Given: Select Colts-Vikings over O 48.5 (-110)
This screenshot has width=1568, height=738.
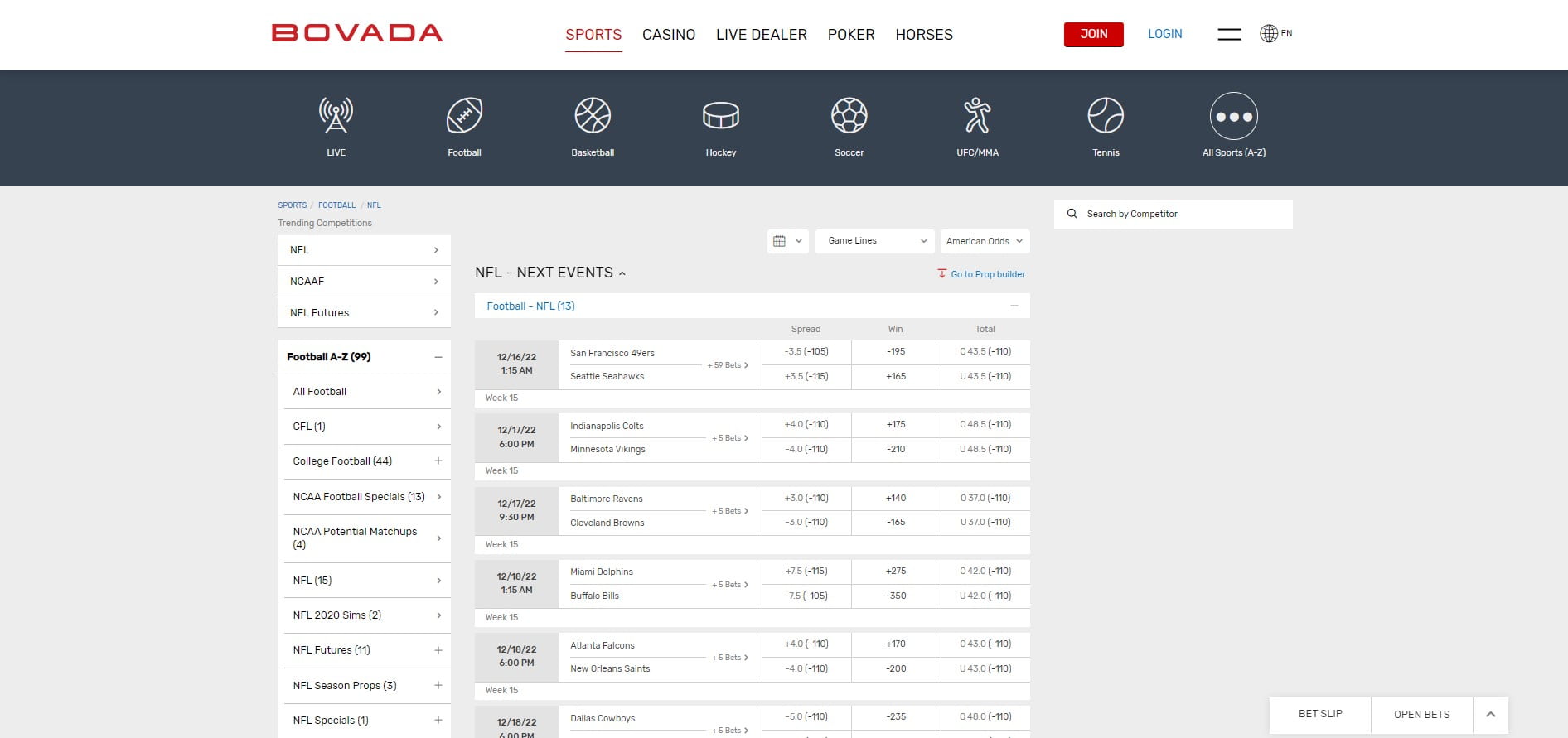Looking at the screenshot, I should tap(985, 425).
